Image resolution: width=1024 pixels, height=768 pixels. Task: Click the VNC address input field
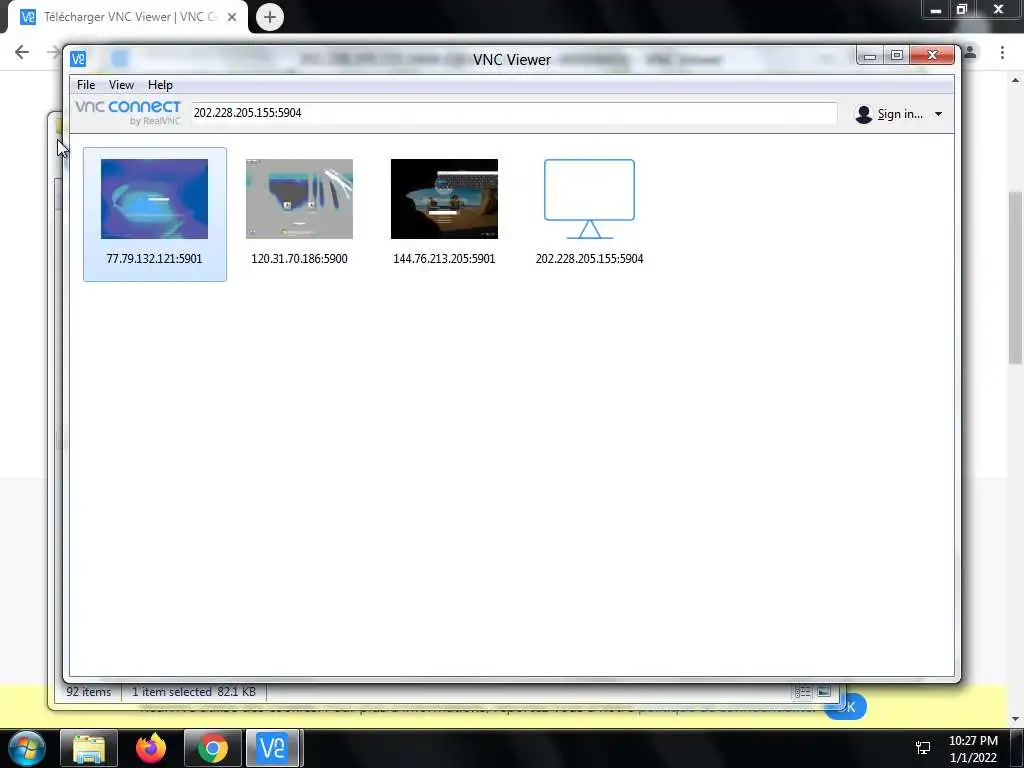[514, 113]
